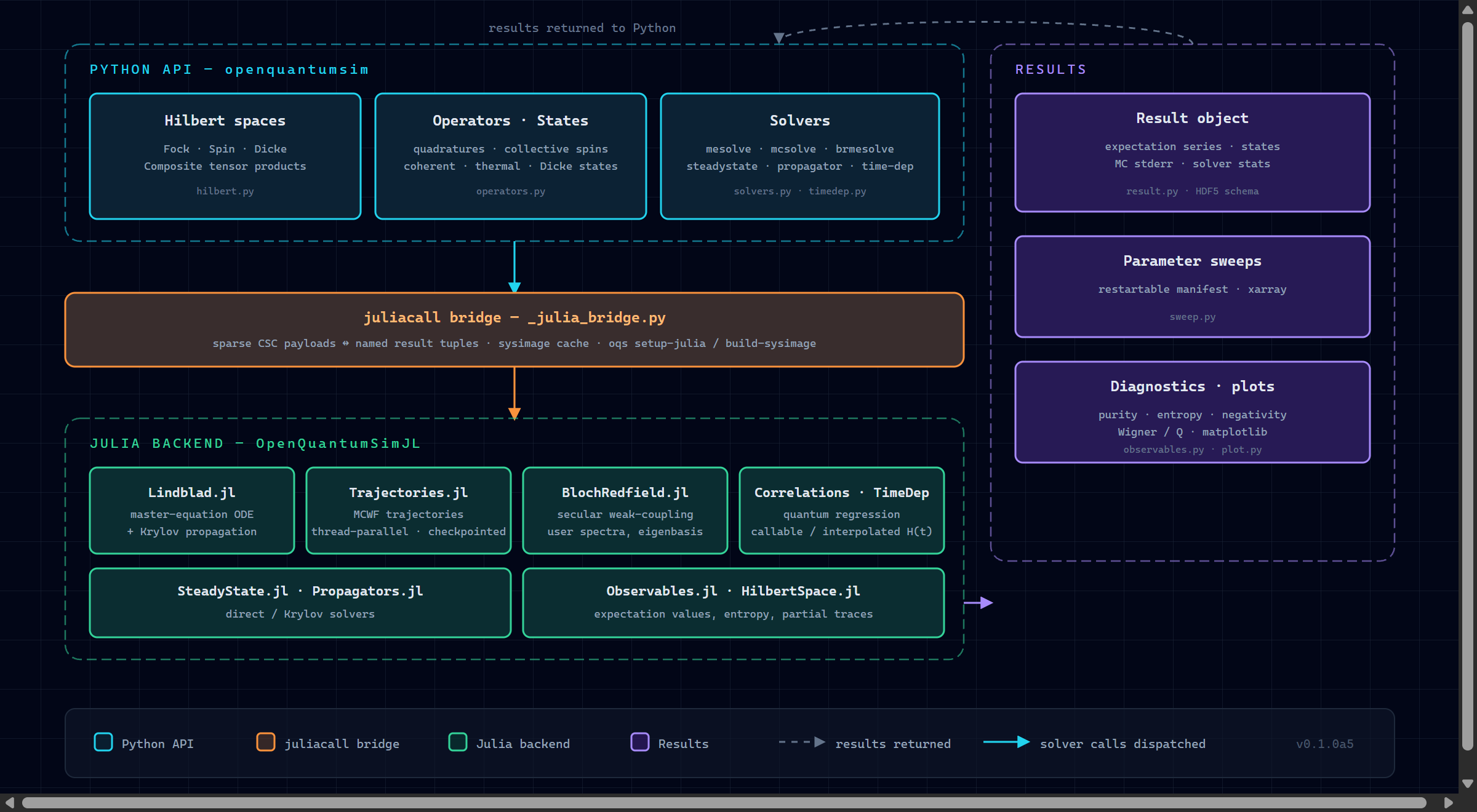Click the dashed results-returned arrow in legend

click(x=802, y=742)
